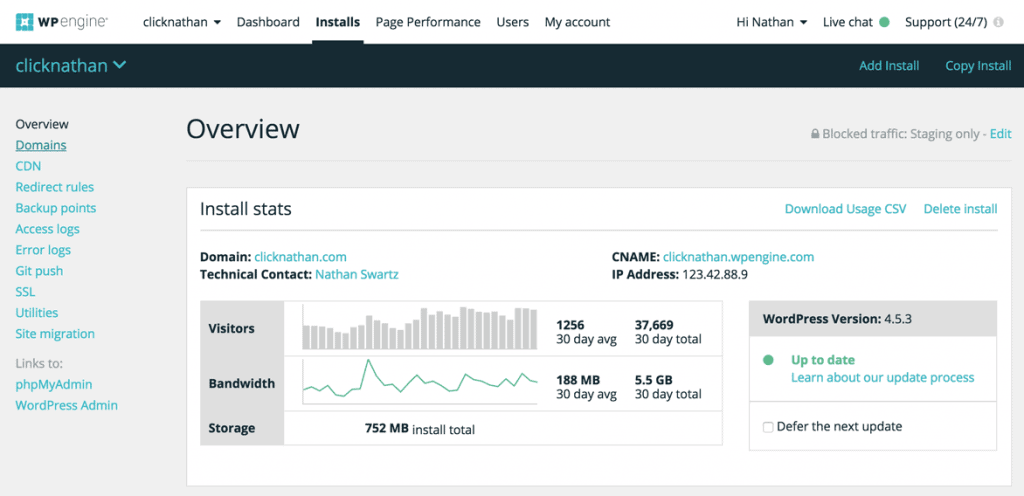Open Git push in sidebar
This screenshot has height=496, width=1024.
click(39, 271)
